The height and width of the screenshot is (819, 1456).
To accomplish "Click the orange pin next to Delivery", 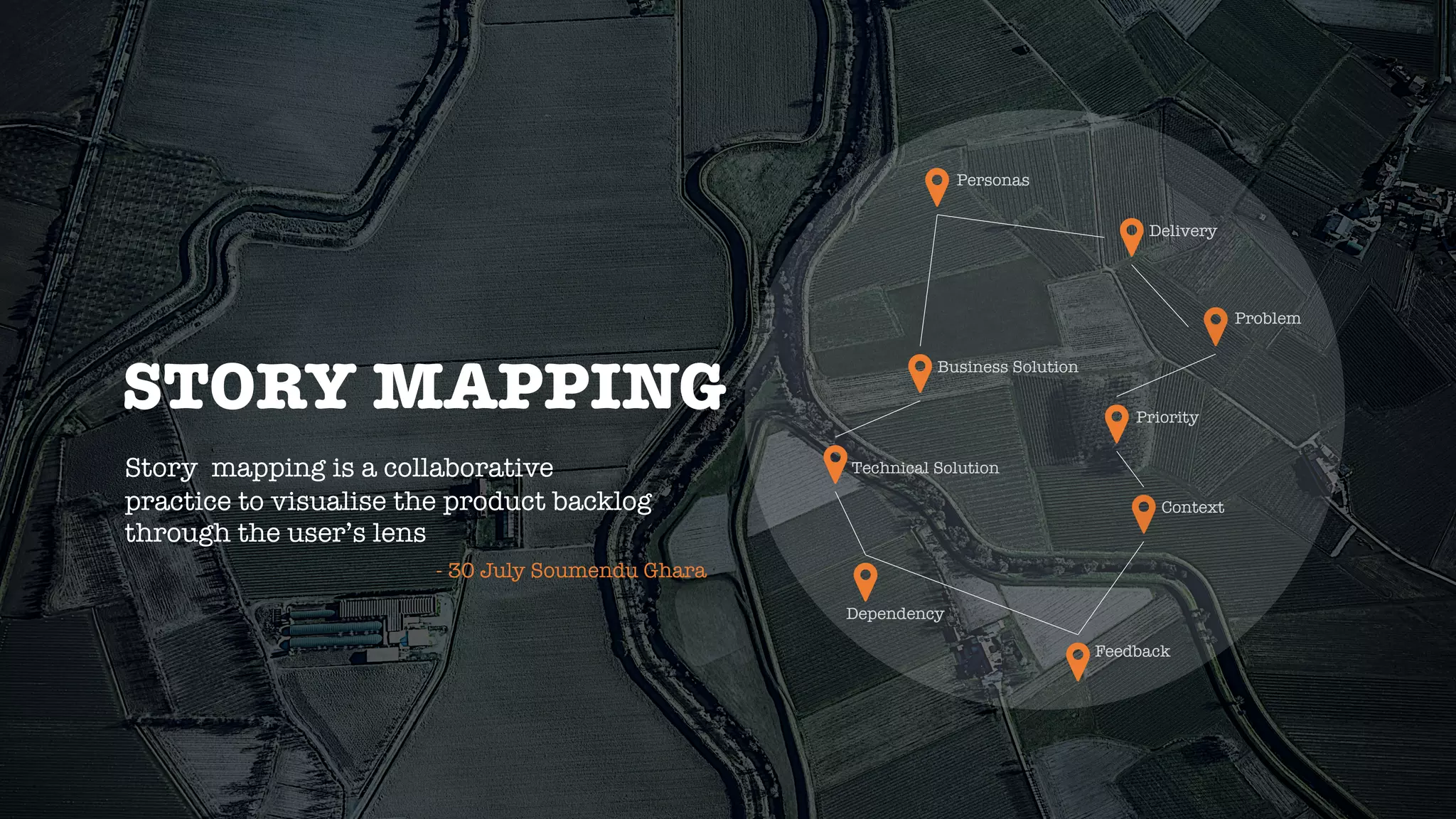I will coord(1131,237).
